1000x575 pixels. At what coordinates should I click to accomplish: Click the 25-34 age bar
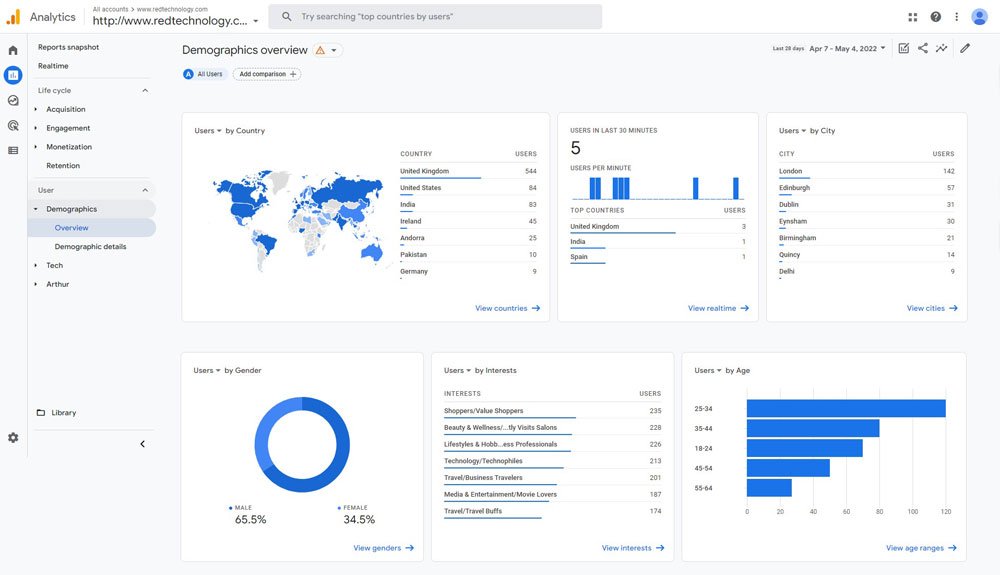846,409
